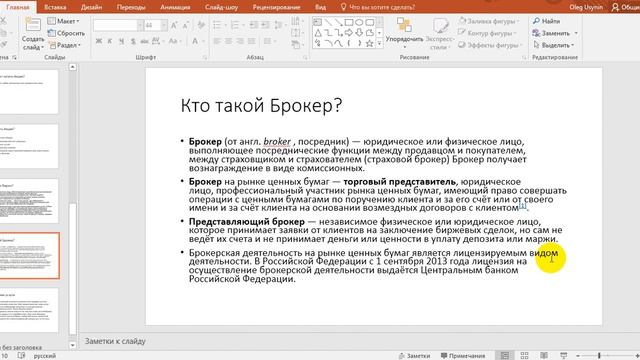640x360 pixels.
Task: Open Заливка фигуры (Shape Fill) dropdown
Action: coord(489,21)
